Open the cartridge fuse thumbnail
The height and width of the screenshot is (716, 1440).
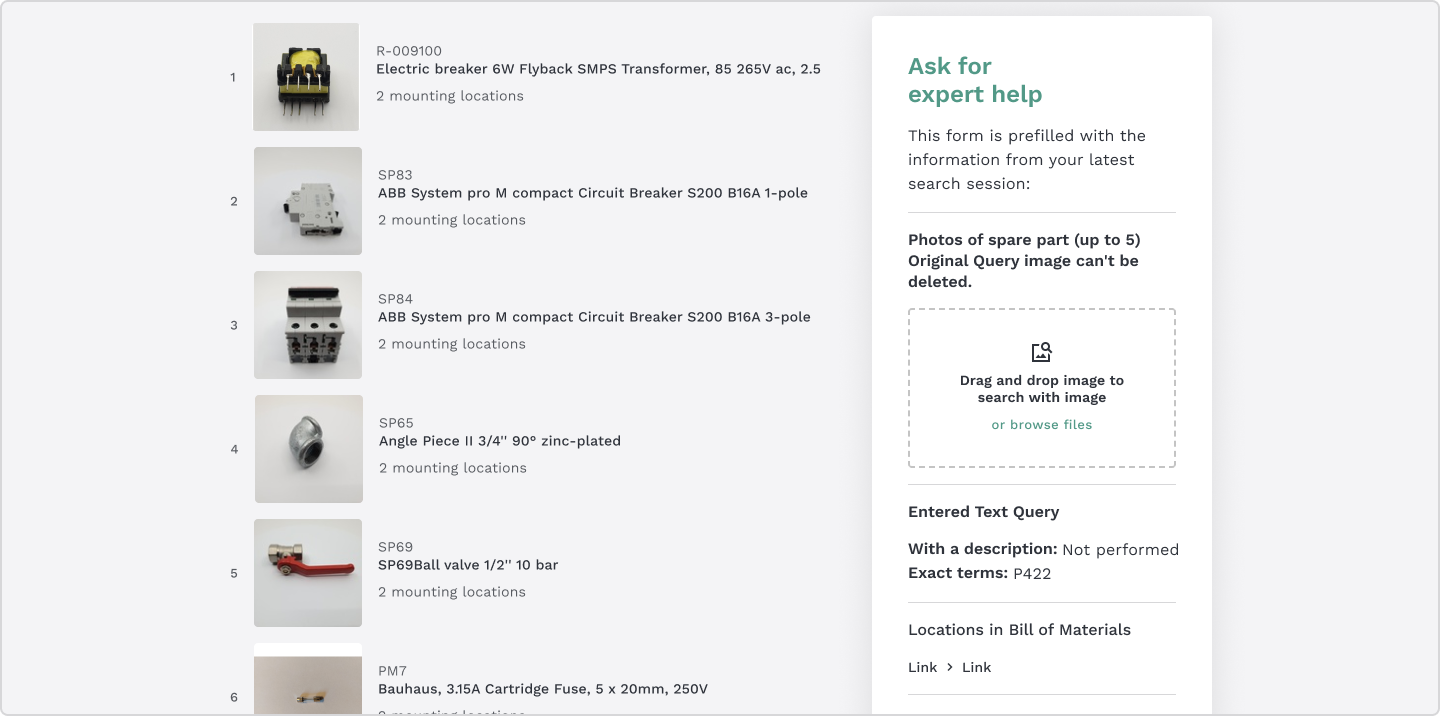pos(308,679)
